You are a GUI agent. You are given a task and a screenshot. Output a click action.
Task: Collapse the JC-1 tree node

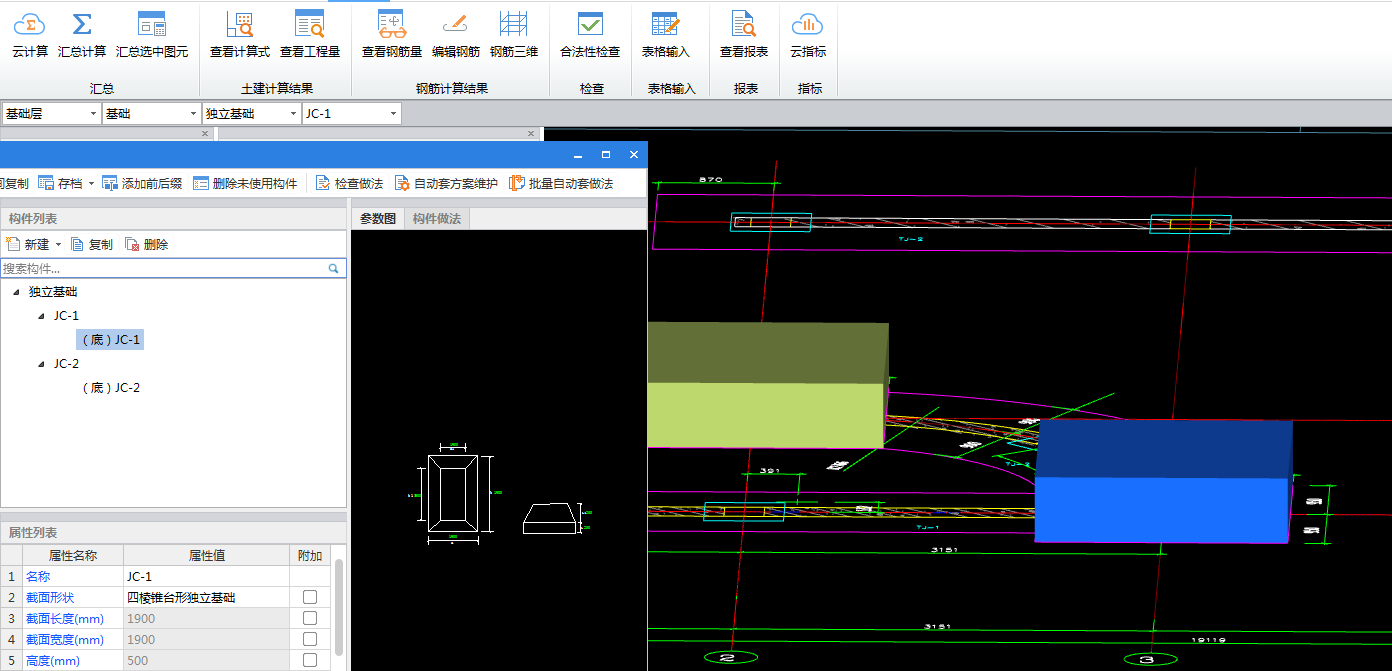[41, 316]
